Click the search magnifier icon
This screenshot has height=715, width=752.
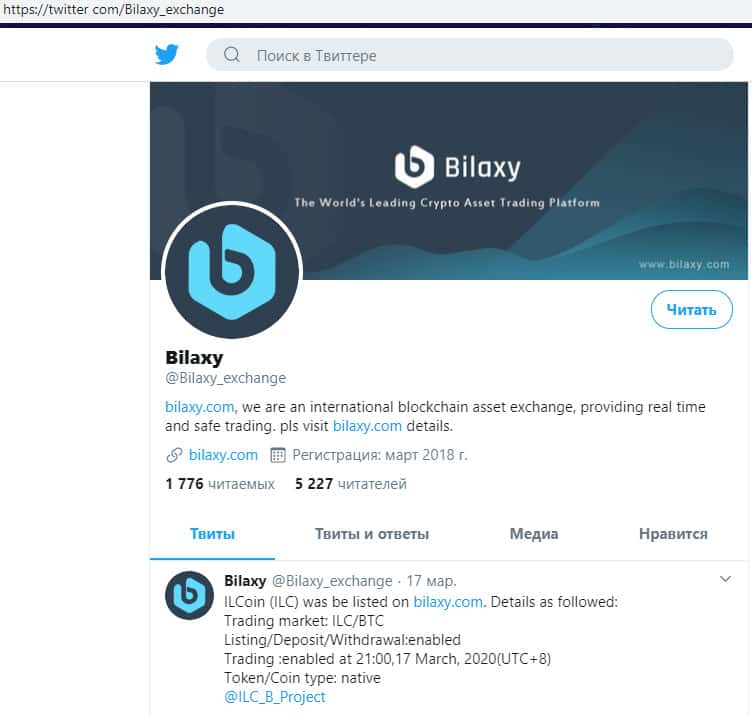[232, 55]
